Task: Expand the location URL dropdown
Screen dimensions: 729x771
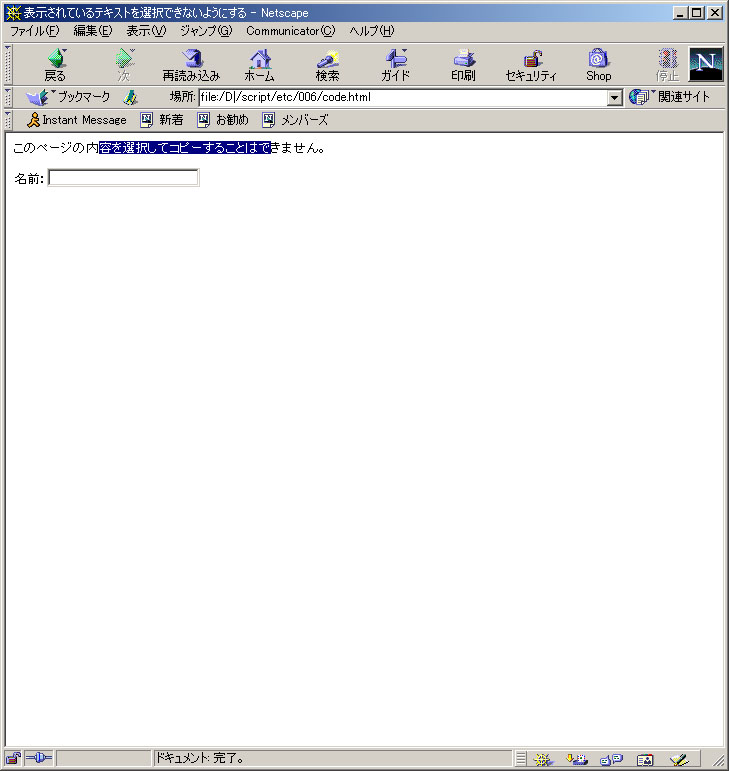Action: point(614,97)
